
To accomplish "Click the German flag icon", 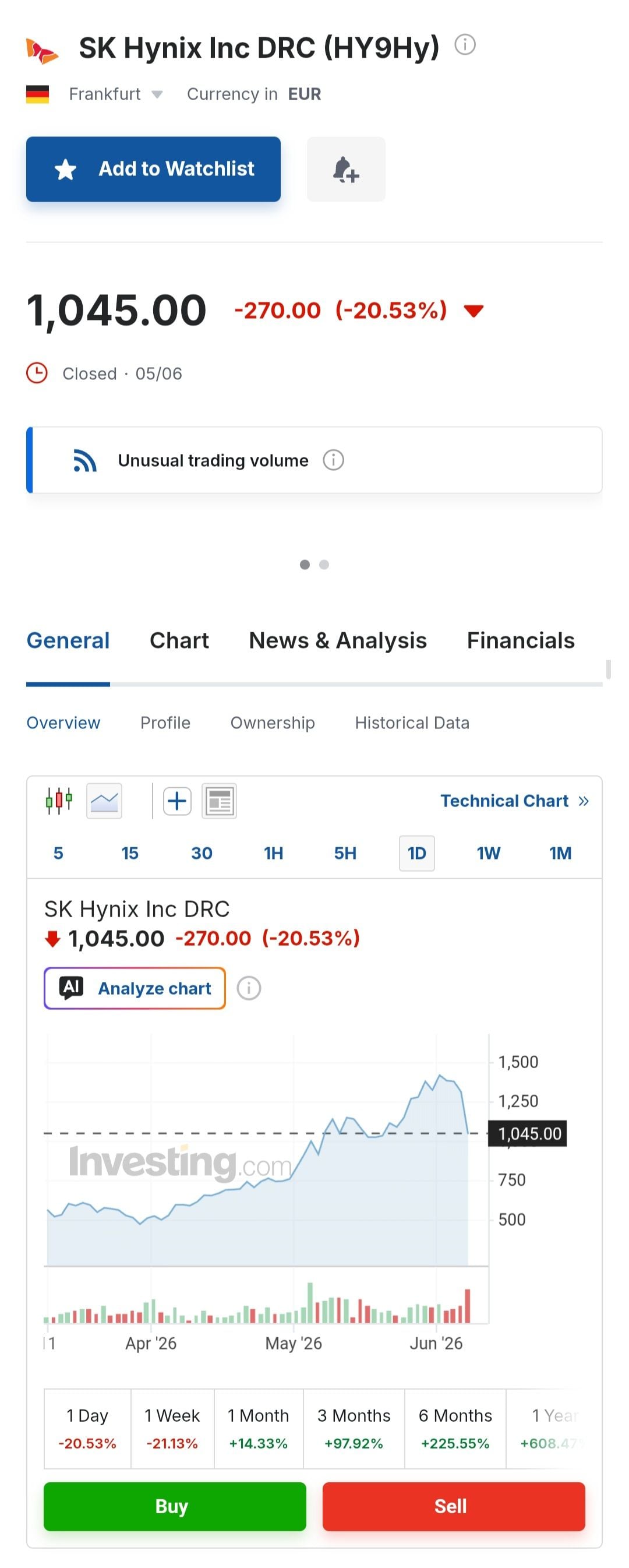I will (x=37, y=94).
